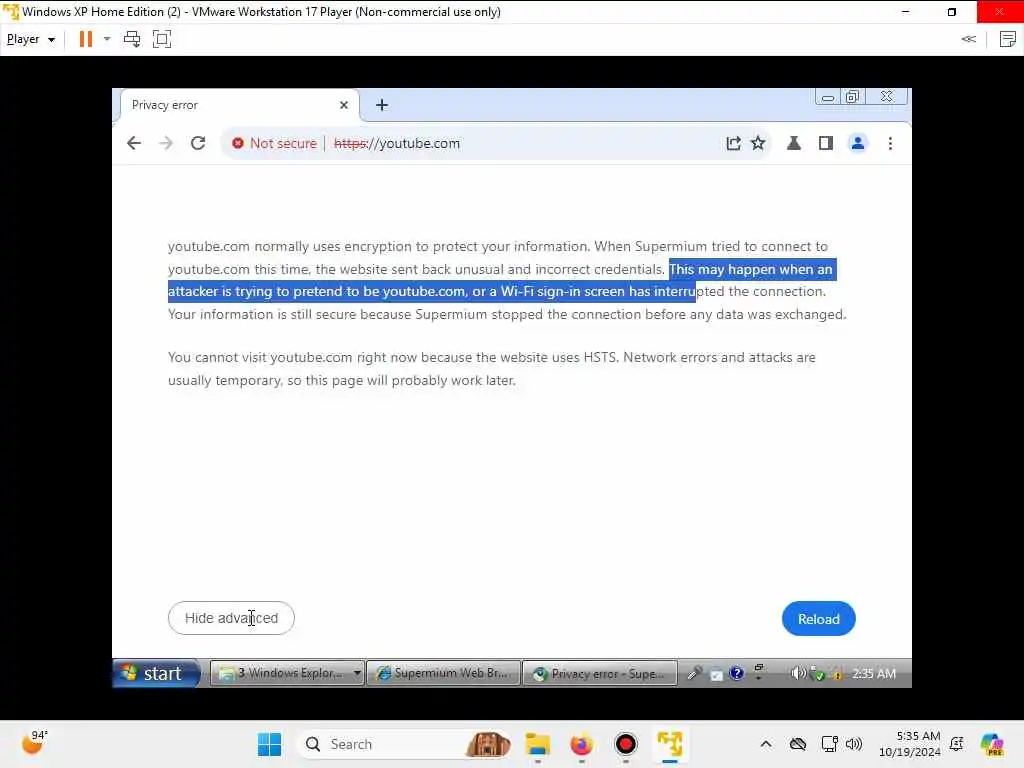Click the highlighted text 'This may happen when an'
The height and width of the screenshot is (768, 1024).
click(751, 269)
